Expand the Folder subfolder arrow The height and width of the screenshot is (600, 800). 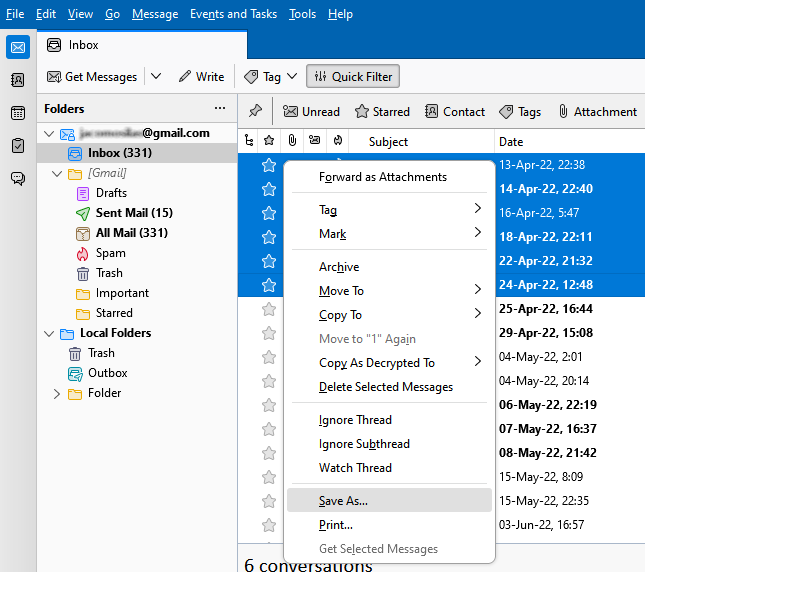(x=57, y=394)
